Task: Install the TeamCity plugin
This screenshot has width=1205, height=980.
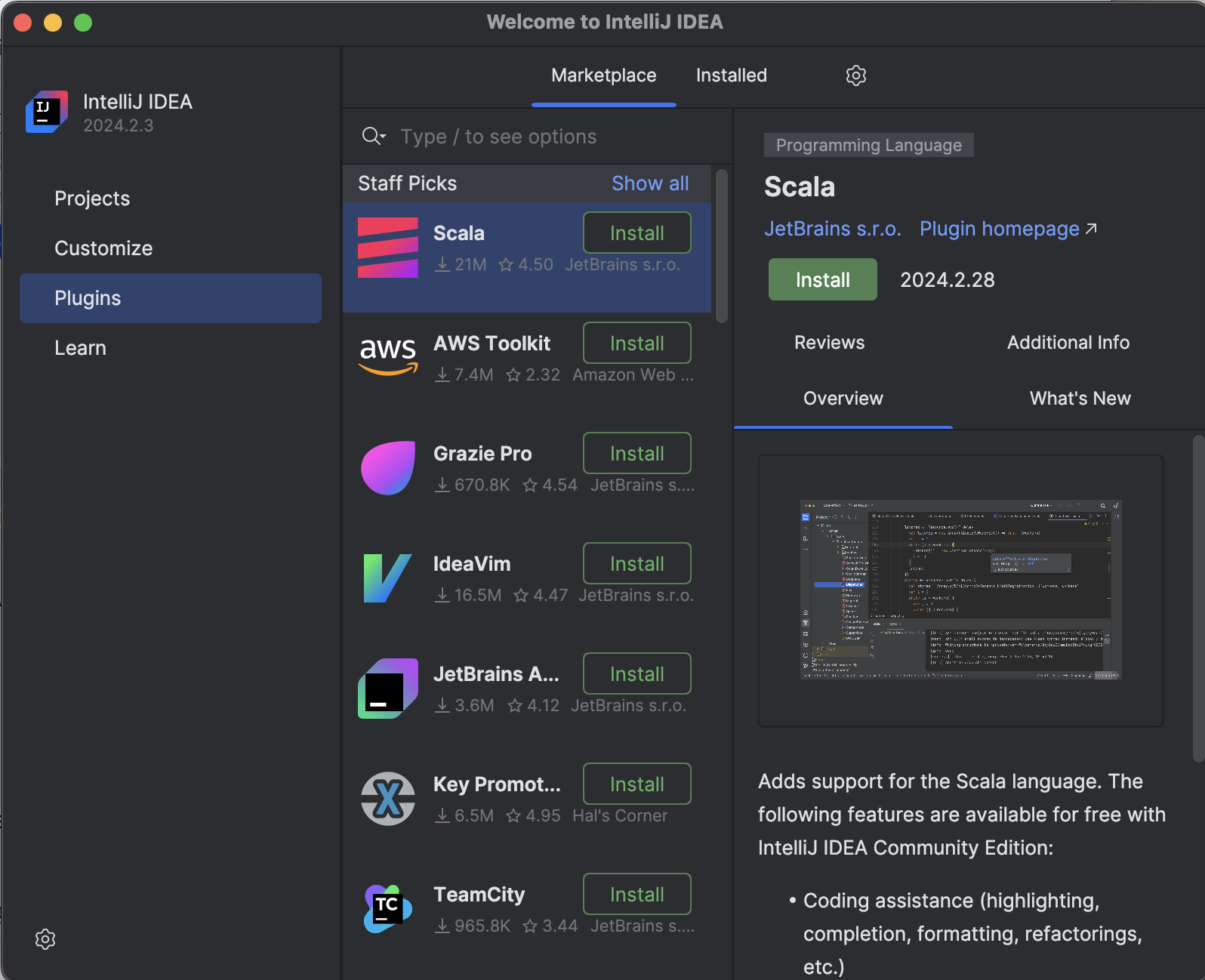Action: coord(637,894)
